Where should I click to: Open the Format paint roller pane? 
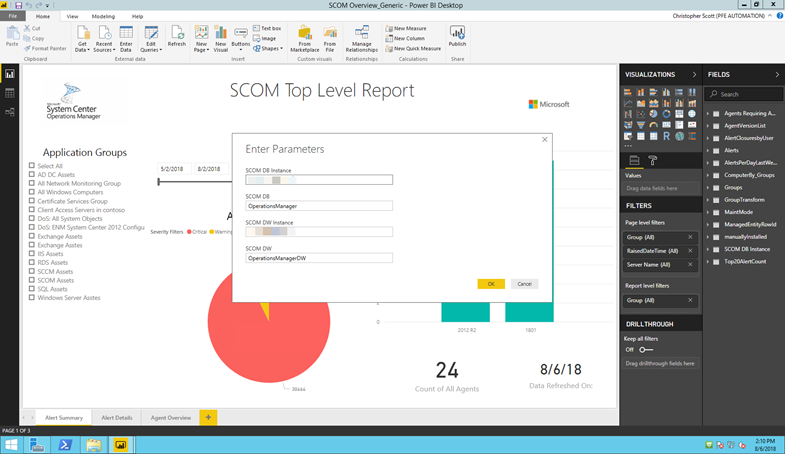coord(652,161)
